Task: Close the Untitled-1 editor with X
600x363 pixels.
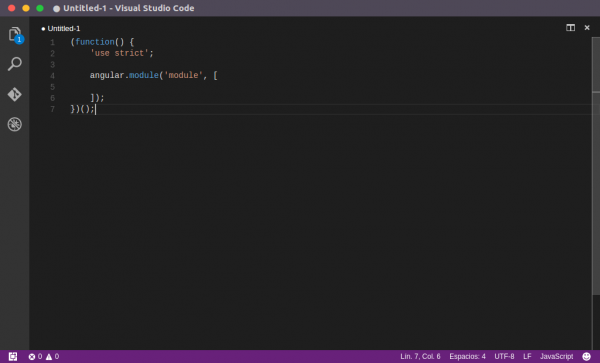Action: [x=587, y=28]
